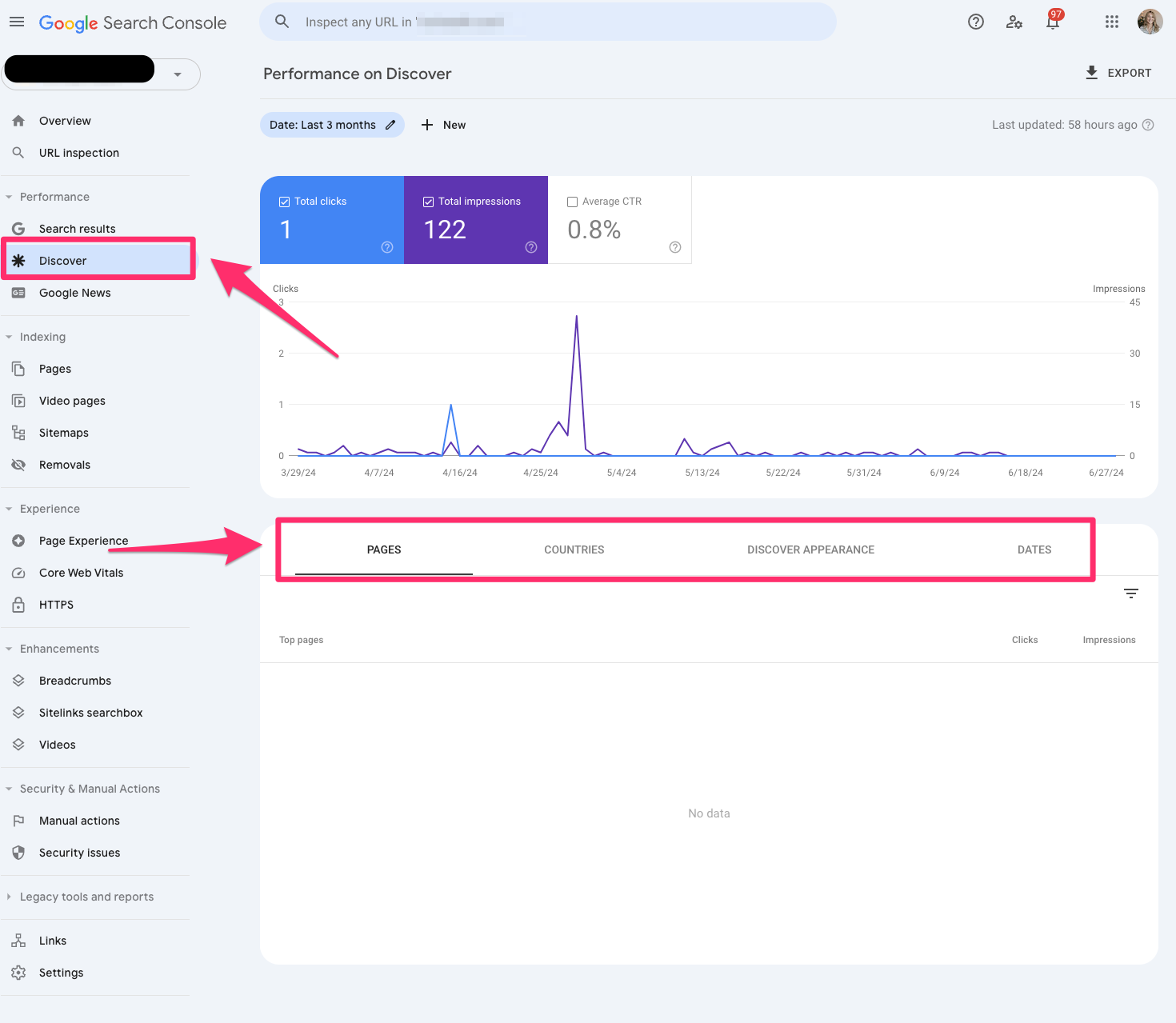1176x1023 pixels.
Task: Collapse the Performance sidebar section
Action: [x=9, y=197]
